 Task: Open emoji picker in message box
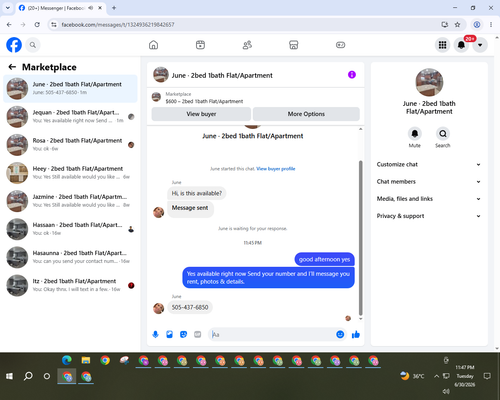340,334
